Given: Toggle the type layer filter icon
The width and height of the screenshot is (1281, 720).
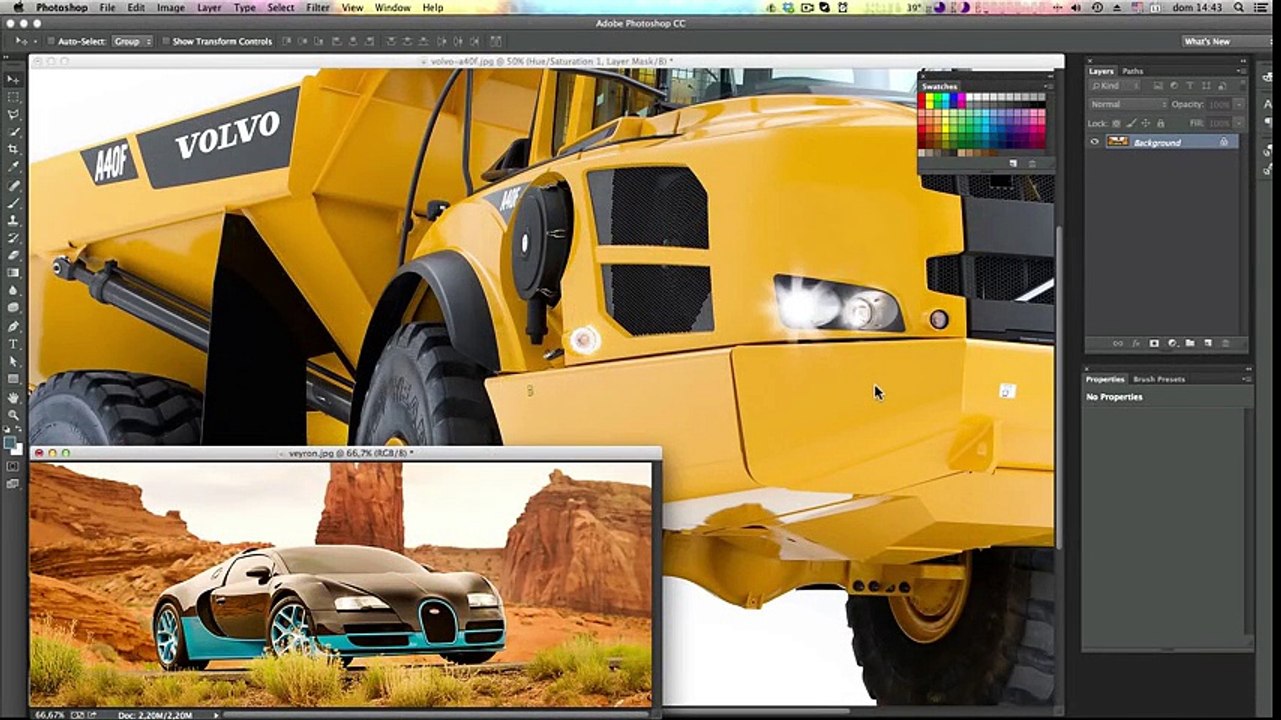Looking at the screenshot, I should tap(1190, 86).
